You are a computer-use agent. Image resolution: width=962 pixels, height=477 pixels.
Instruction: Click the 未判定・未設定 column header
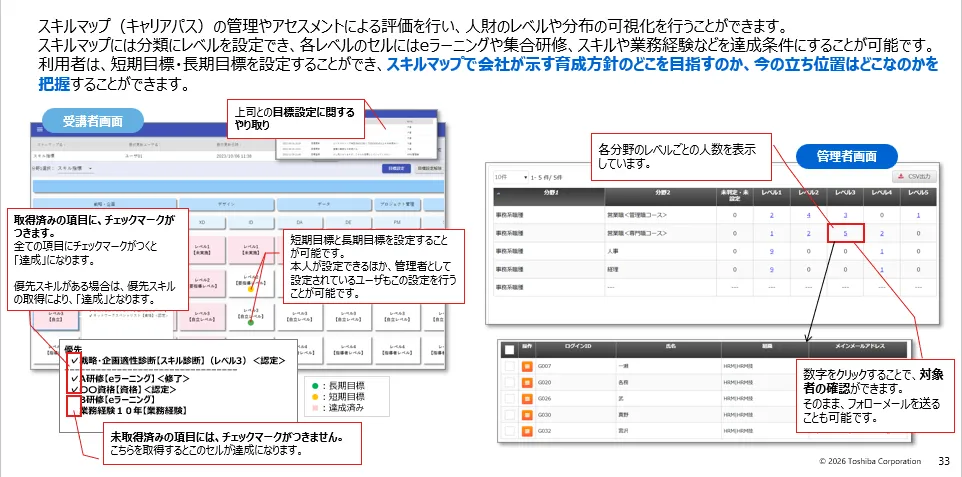pyautogui.click(x=733, y=196)
